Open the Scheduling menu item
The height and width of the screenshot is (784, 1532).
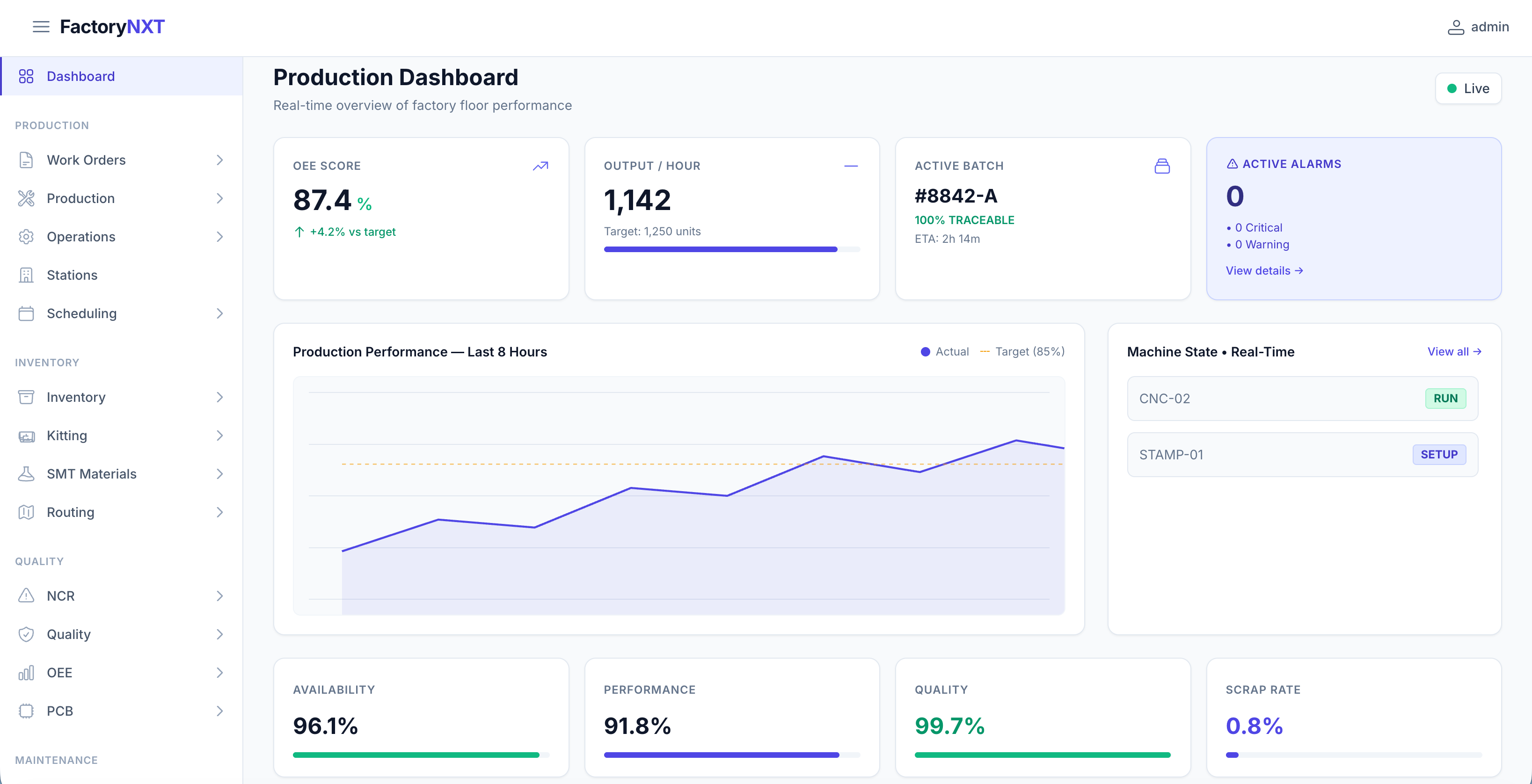(121, 313)
